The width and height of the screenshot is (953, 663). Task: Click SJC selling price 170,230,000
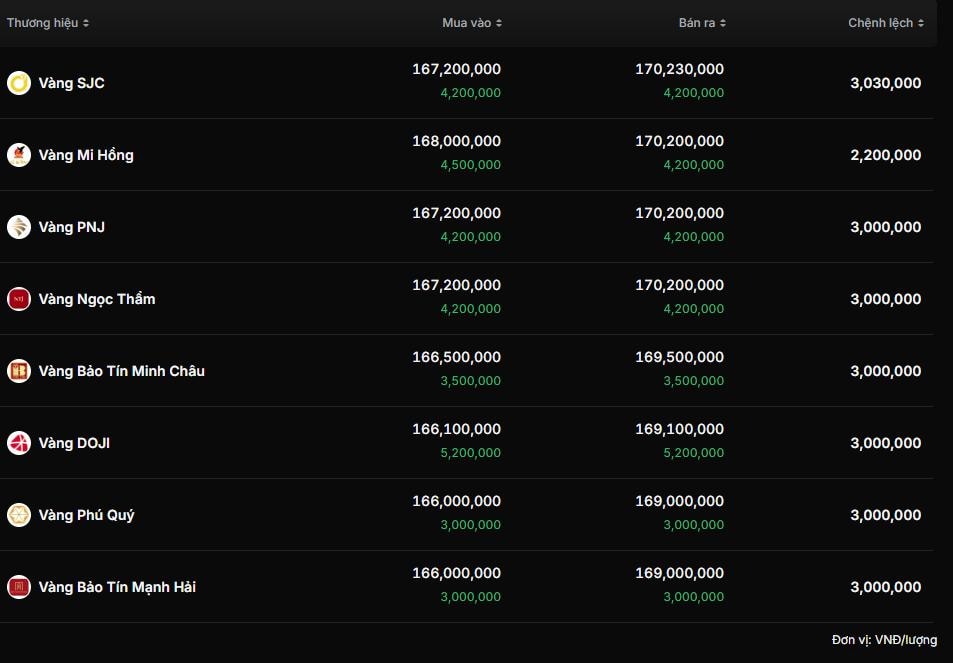click(679, 69)
